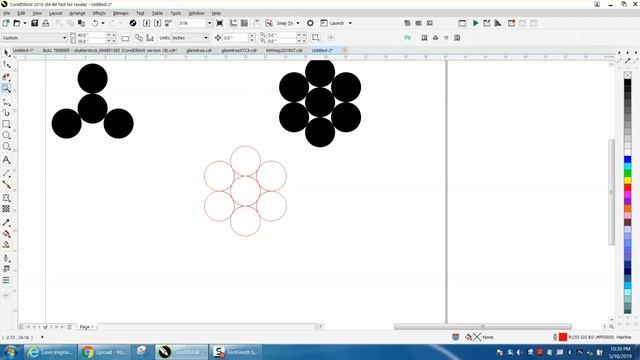Run the macro with the green play button
This screenshot has height=360, width=640.
476,23
